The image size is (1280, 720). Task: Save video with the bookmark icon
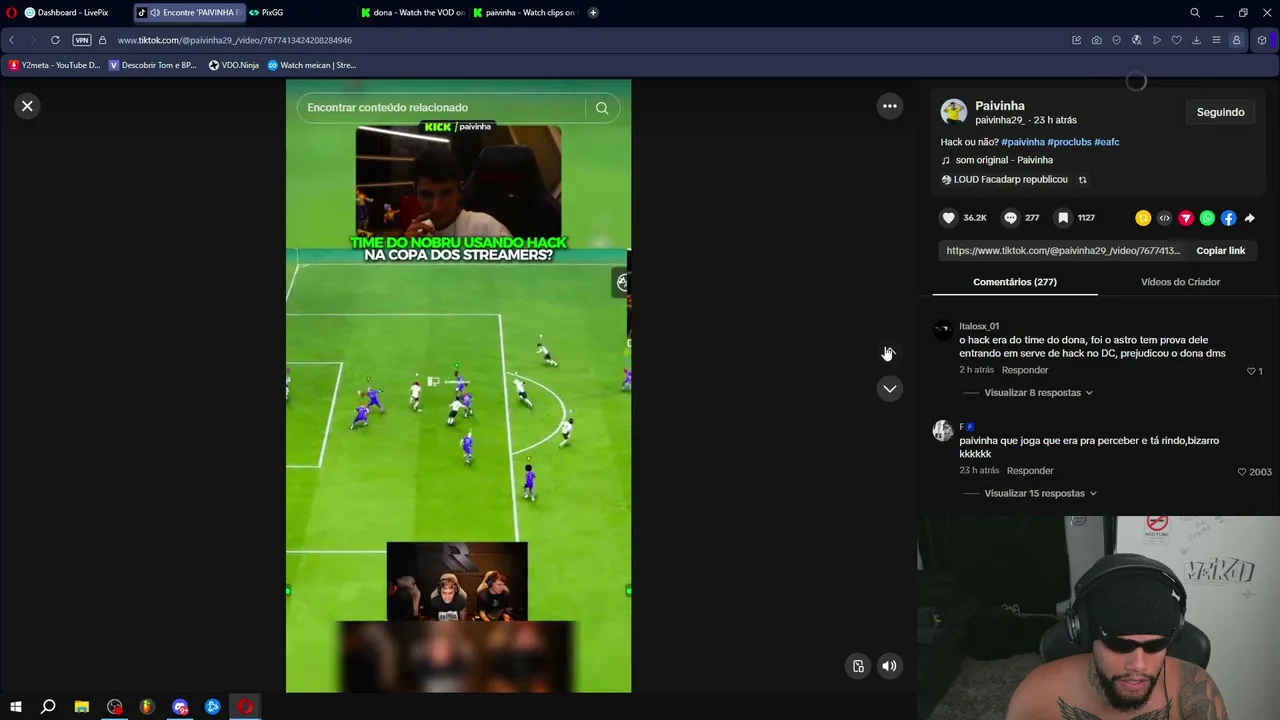click(1063, 218)
